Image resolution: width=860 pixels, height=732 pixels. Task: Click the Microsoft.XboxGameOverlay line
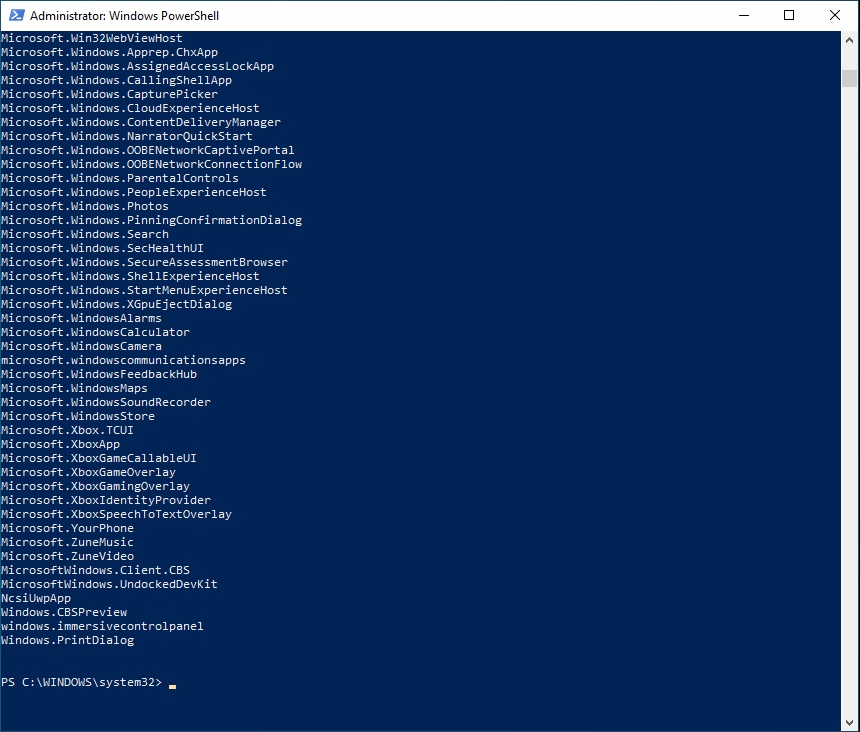pos(88,472)
